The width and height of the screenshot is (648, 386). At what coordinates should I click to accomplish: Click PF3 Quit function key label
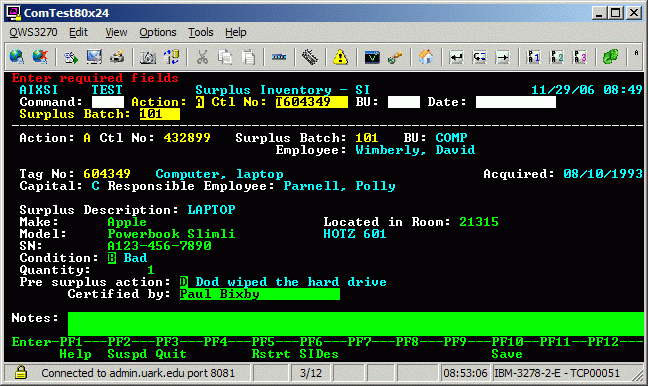click(x=171, y=348)
